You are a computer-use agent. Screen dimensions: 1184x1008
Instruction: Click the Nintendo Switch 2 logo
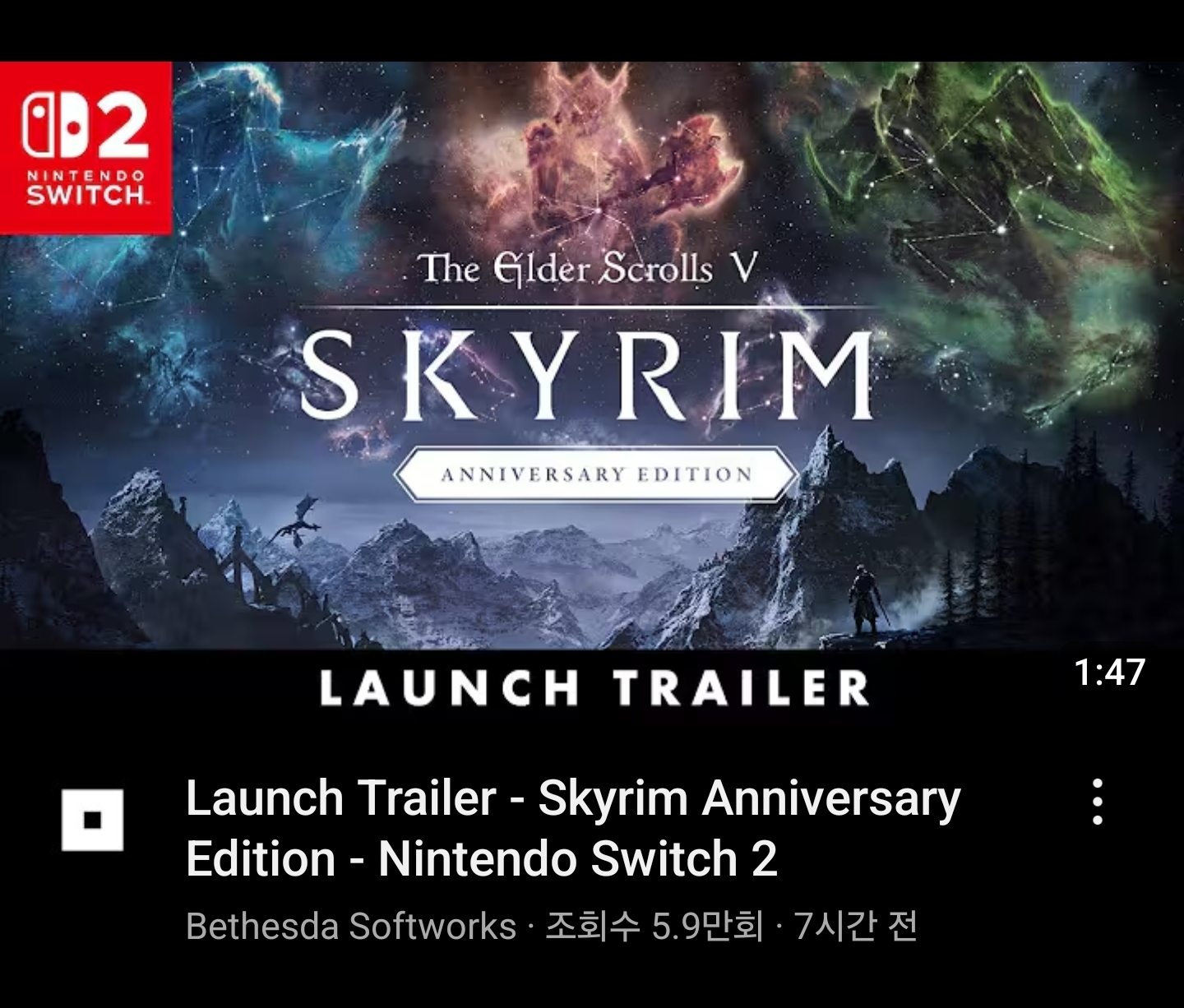(x=86, y=147)
